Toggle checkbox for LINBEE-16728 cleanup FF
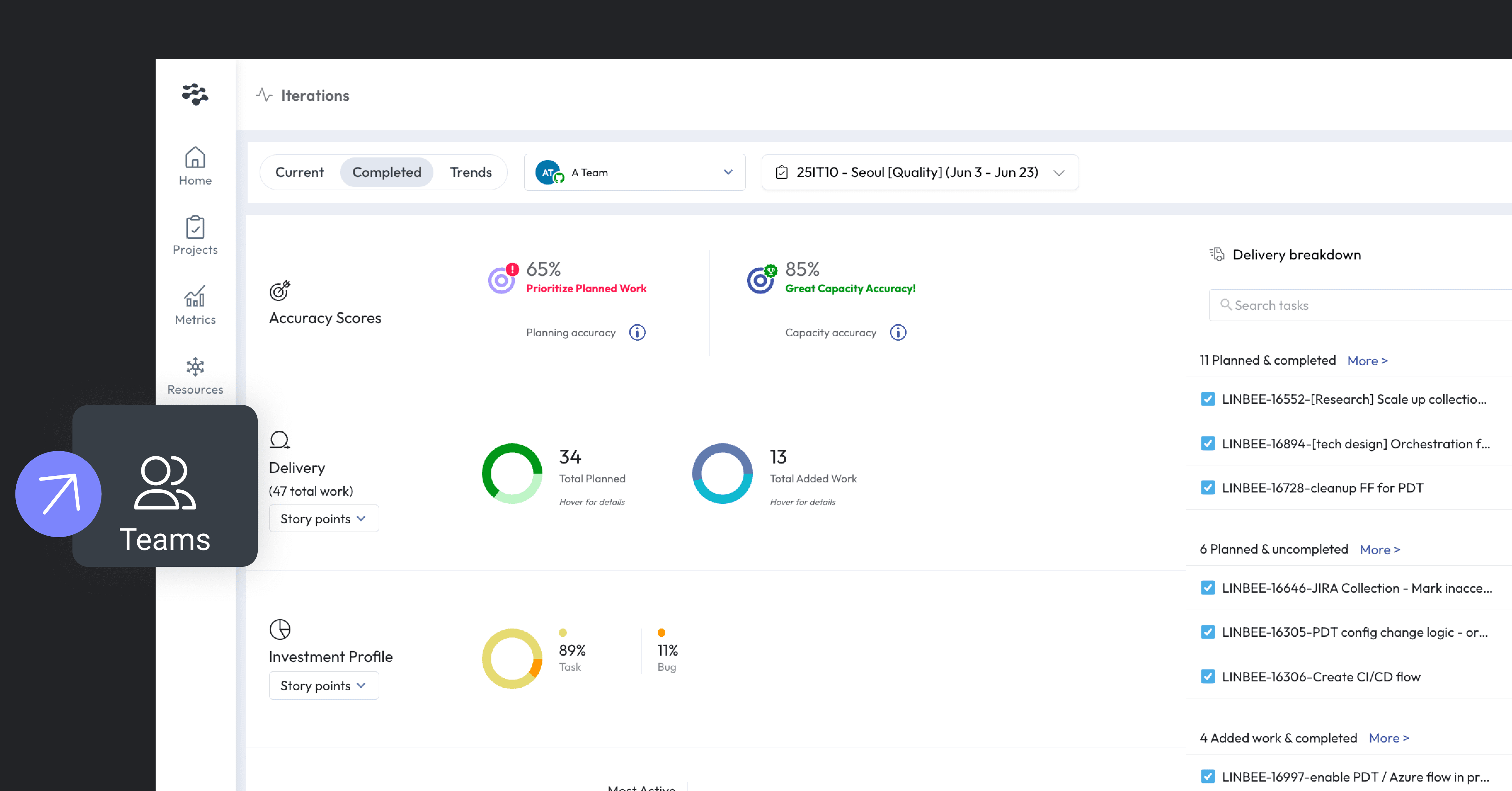Viewport: 1512px width, 791px height. pos(1207,488)
